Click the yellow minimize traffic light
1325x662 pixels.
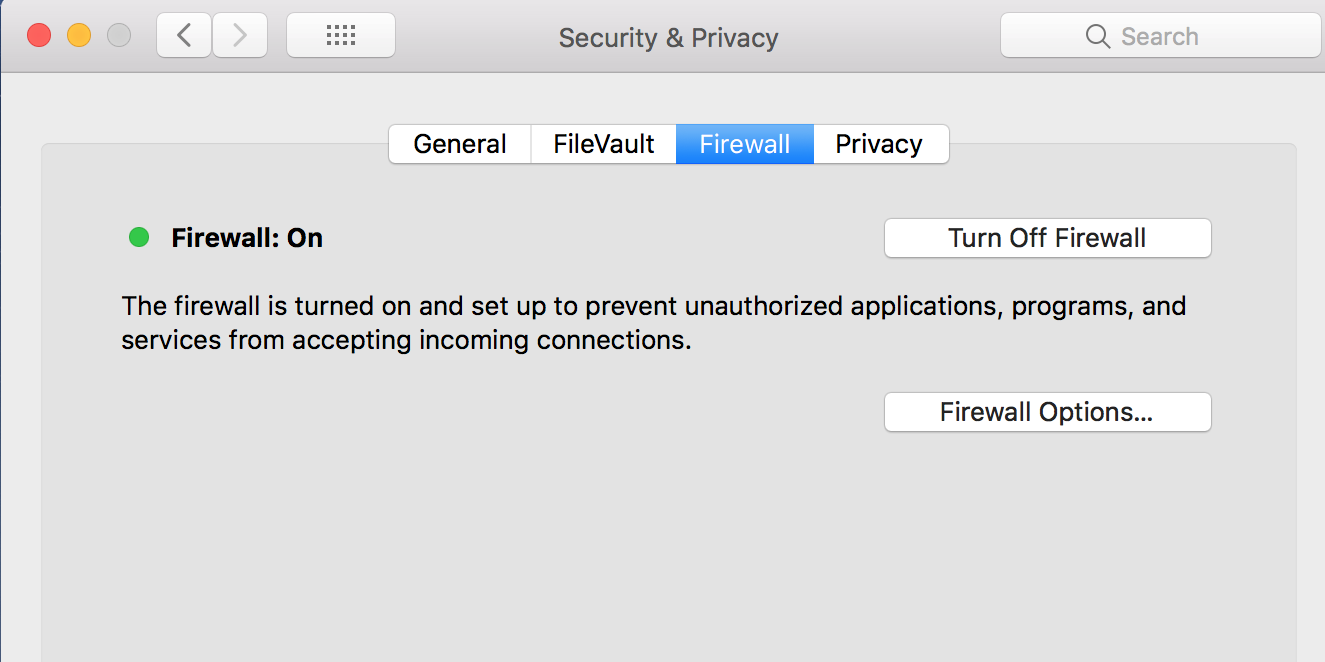[78, 33]
